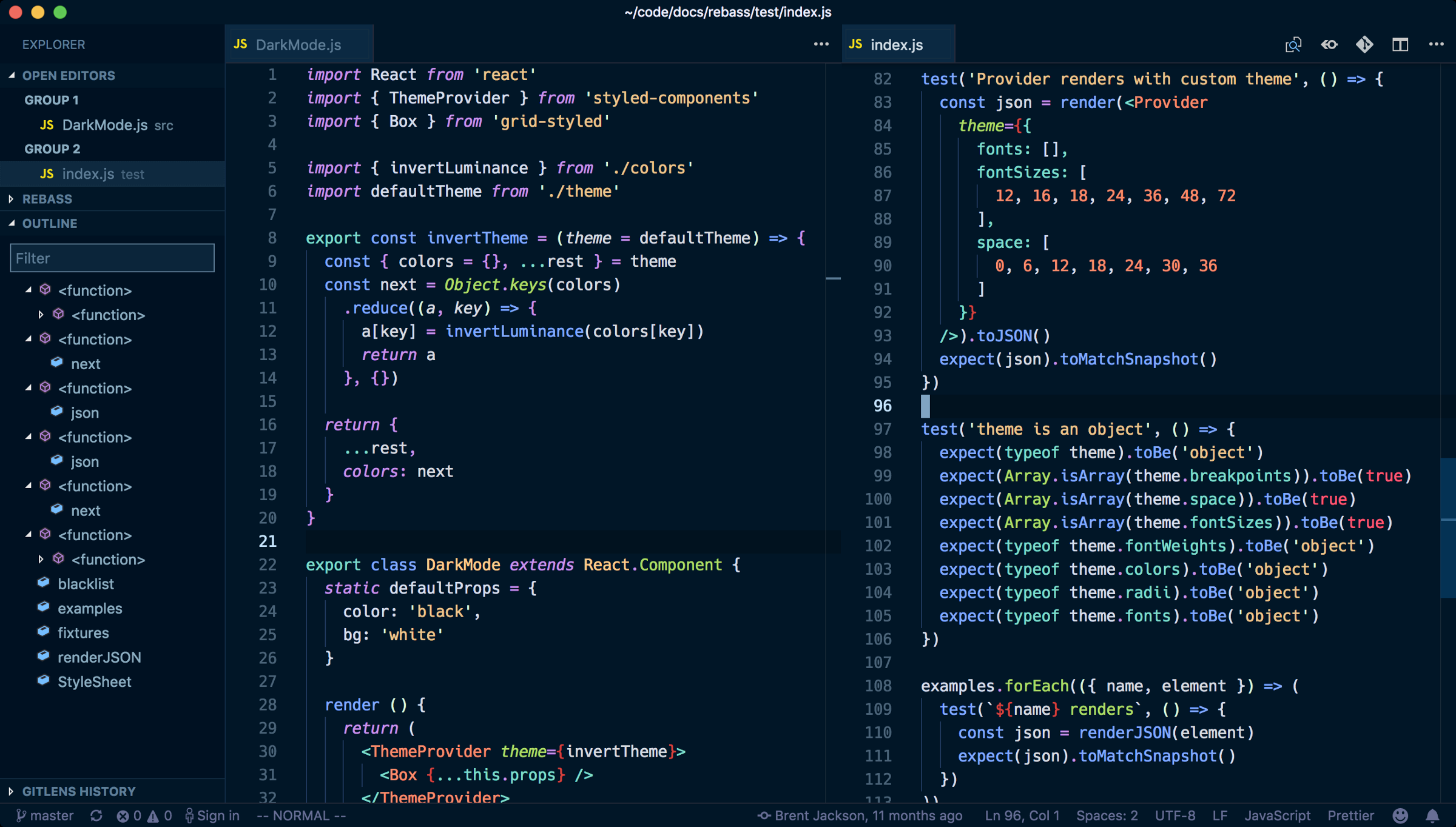Select the index.js editor tab

coord(896,45)
